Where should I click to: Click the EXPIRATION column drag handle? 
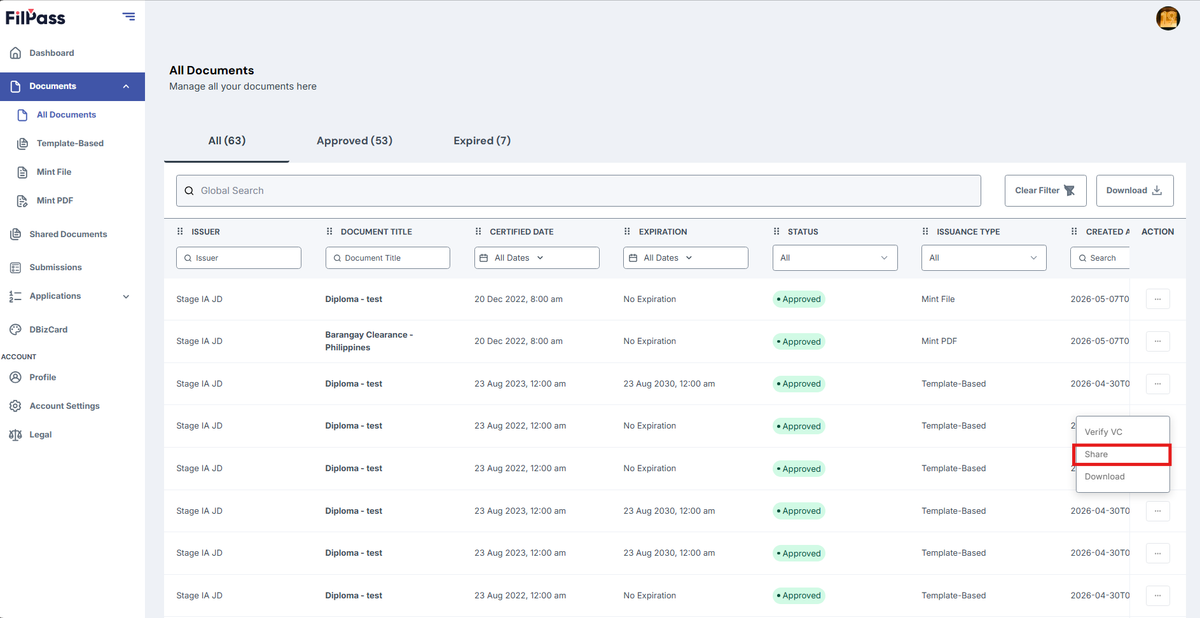tap(628, 231)
